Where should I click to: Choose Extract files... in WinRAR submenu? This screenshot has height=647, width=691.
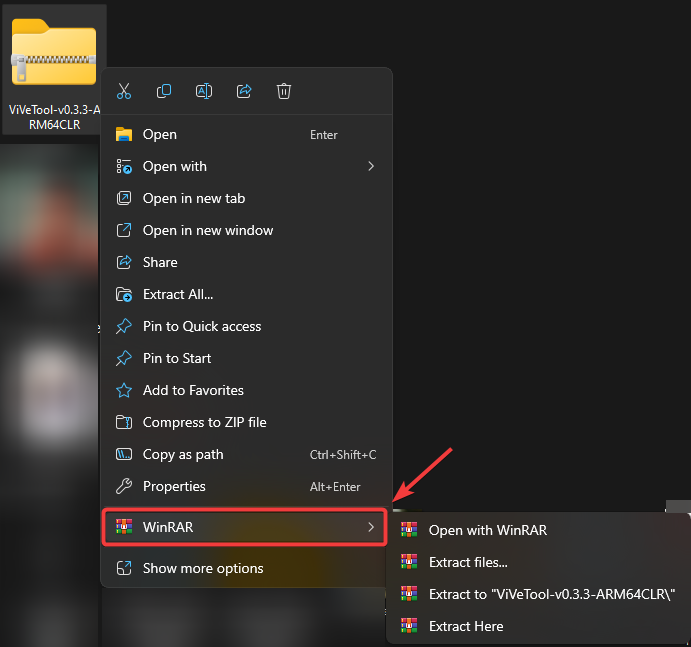click(x=538, y=562)
